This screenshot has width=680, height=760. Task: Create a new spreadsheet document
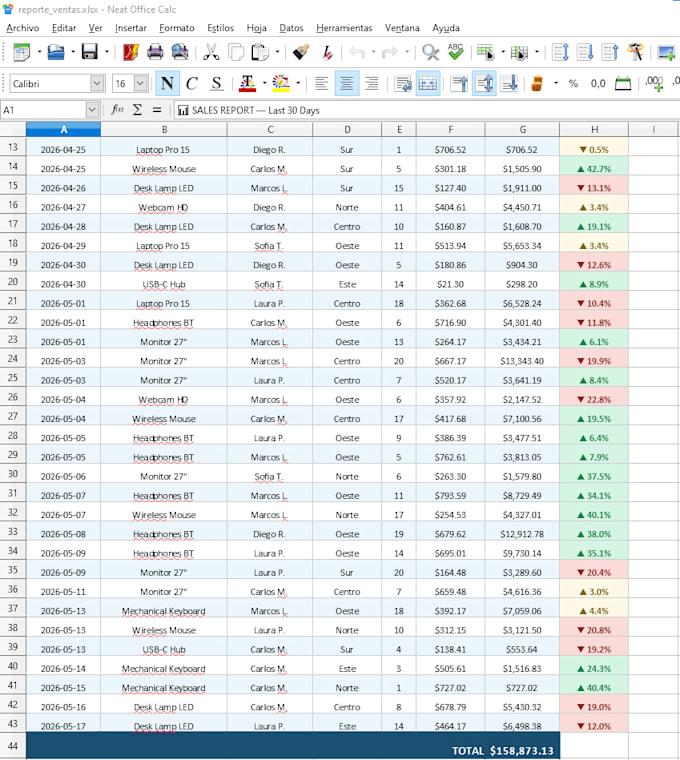point(21,52)
